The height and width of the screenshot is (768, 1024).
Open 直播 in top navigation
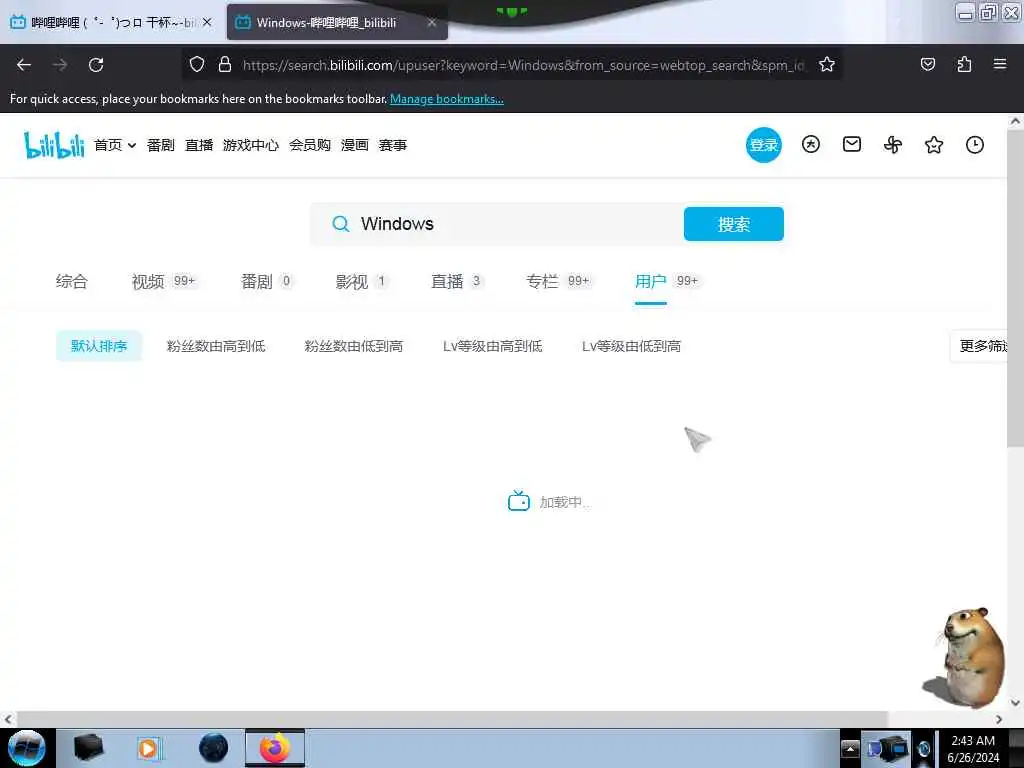(x=199, y=145)
